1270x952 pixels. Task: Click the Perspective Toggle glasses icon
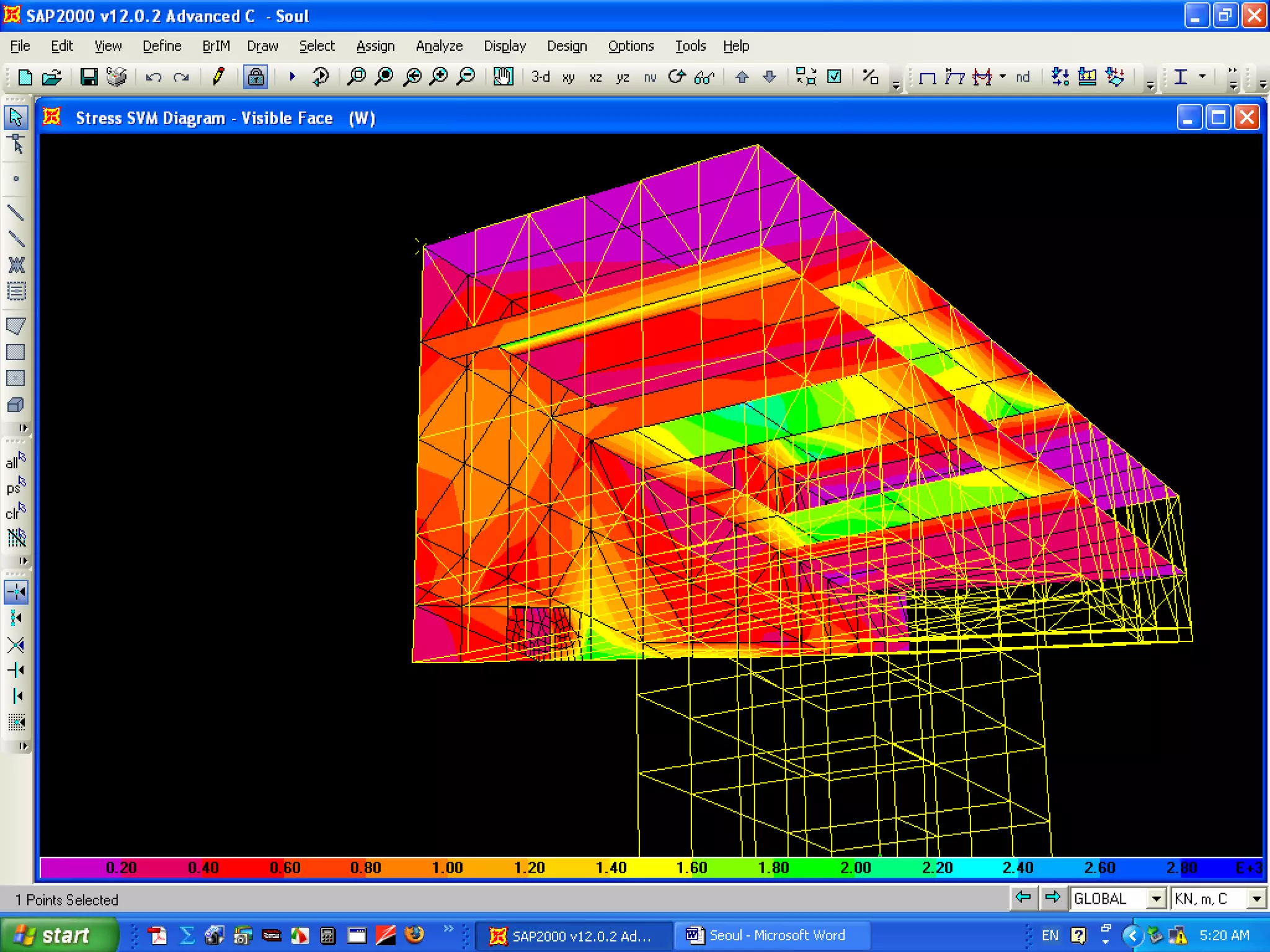(x=704, y=77)
